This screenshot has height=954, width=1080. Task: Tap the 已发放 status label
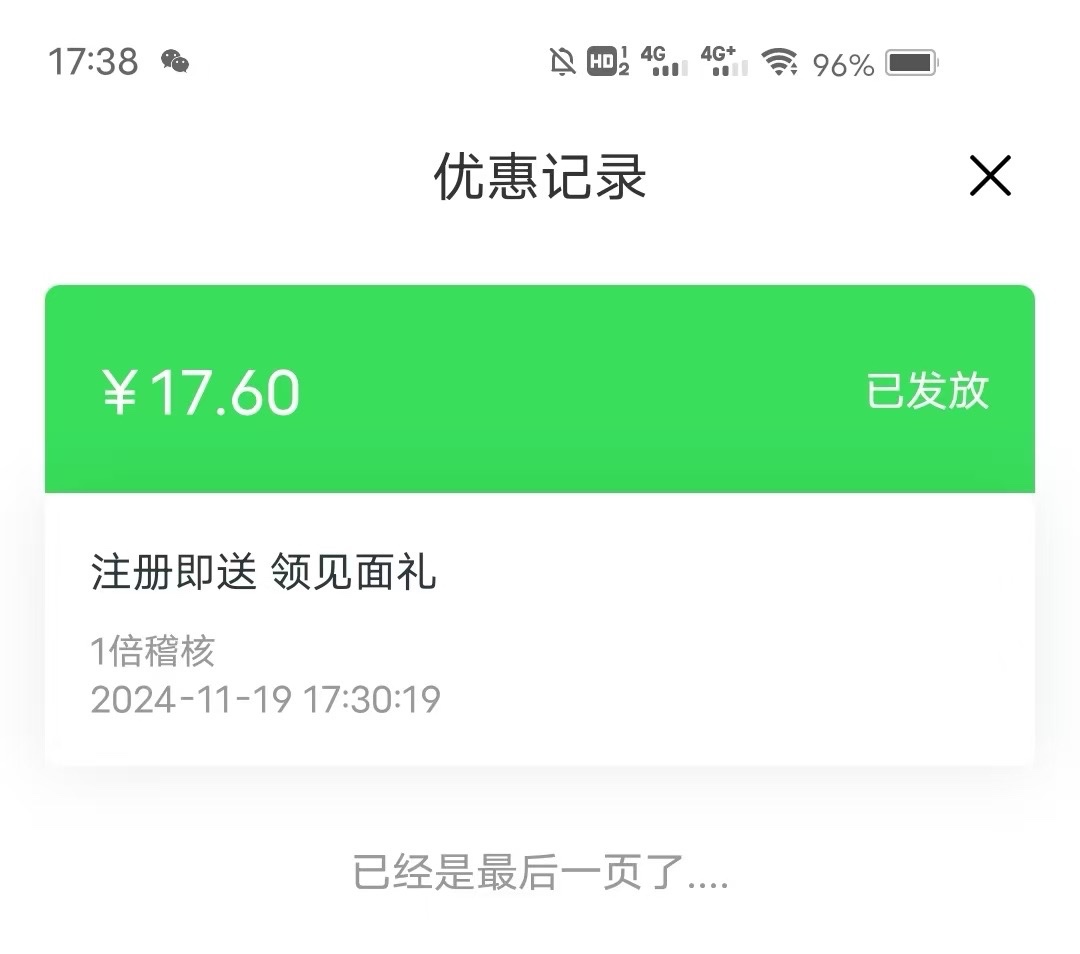[927, 391]
